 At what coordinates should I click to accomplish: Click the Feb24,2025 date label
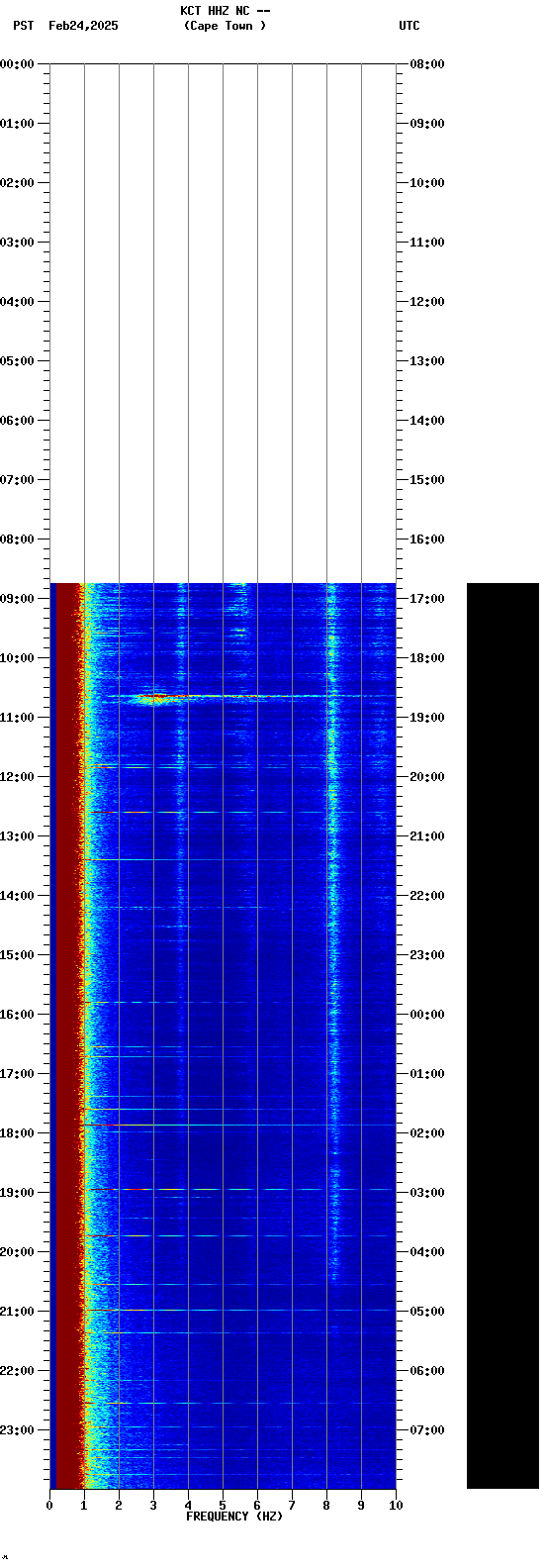tap(83, 26)
